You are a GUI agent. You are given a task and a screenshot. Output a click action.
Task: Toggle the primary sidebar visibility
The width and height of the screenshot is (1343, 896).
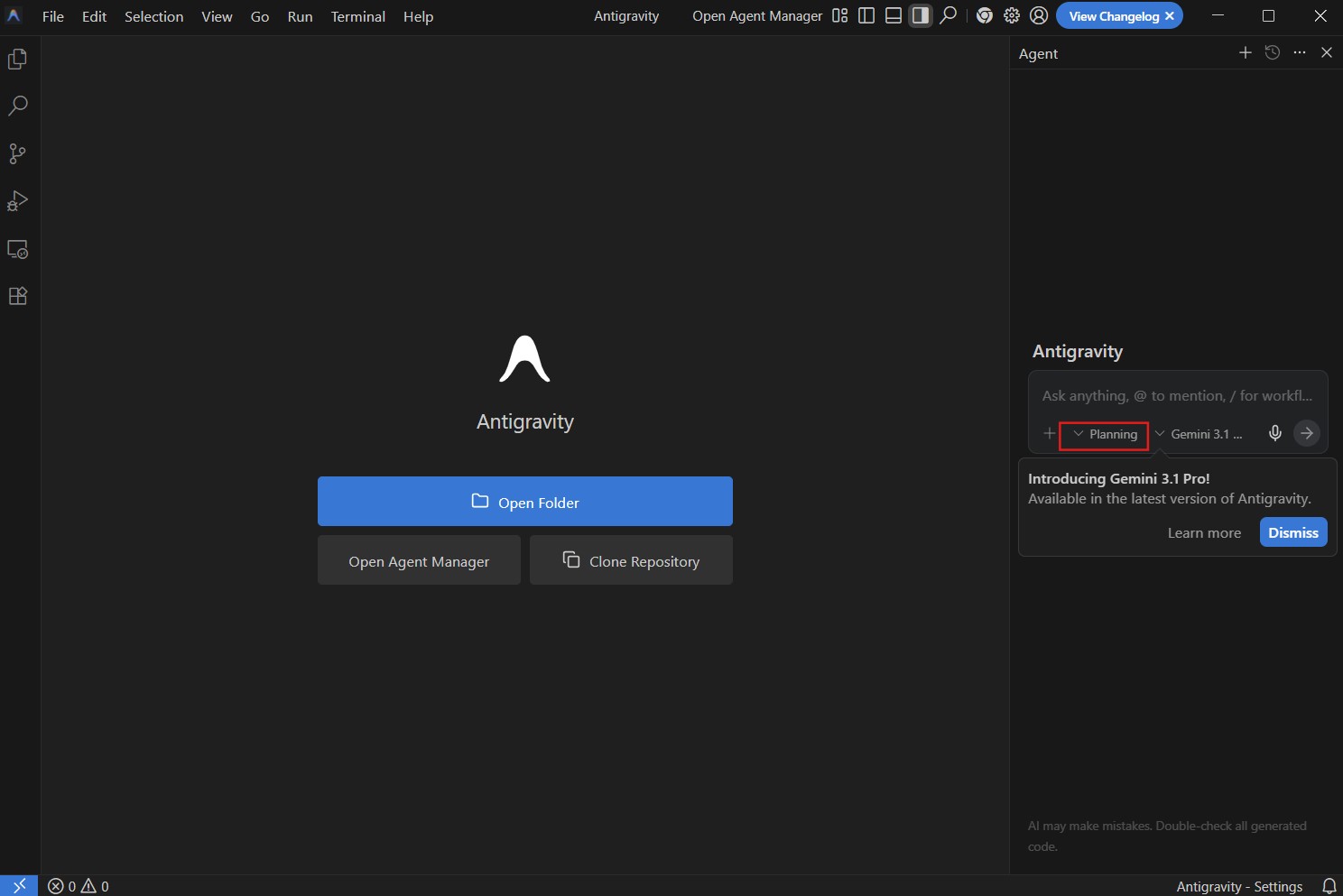pyautogui.click(x=866, y=15)
